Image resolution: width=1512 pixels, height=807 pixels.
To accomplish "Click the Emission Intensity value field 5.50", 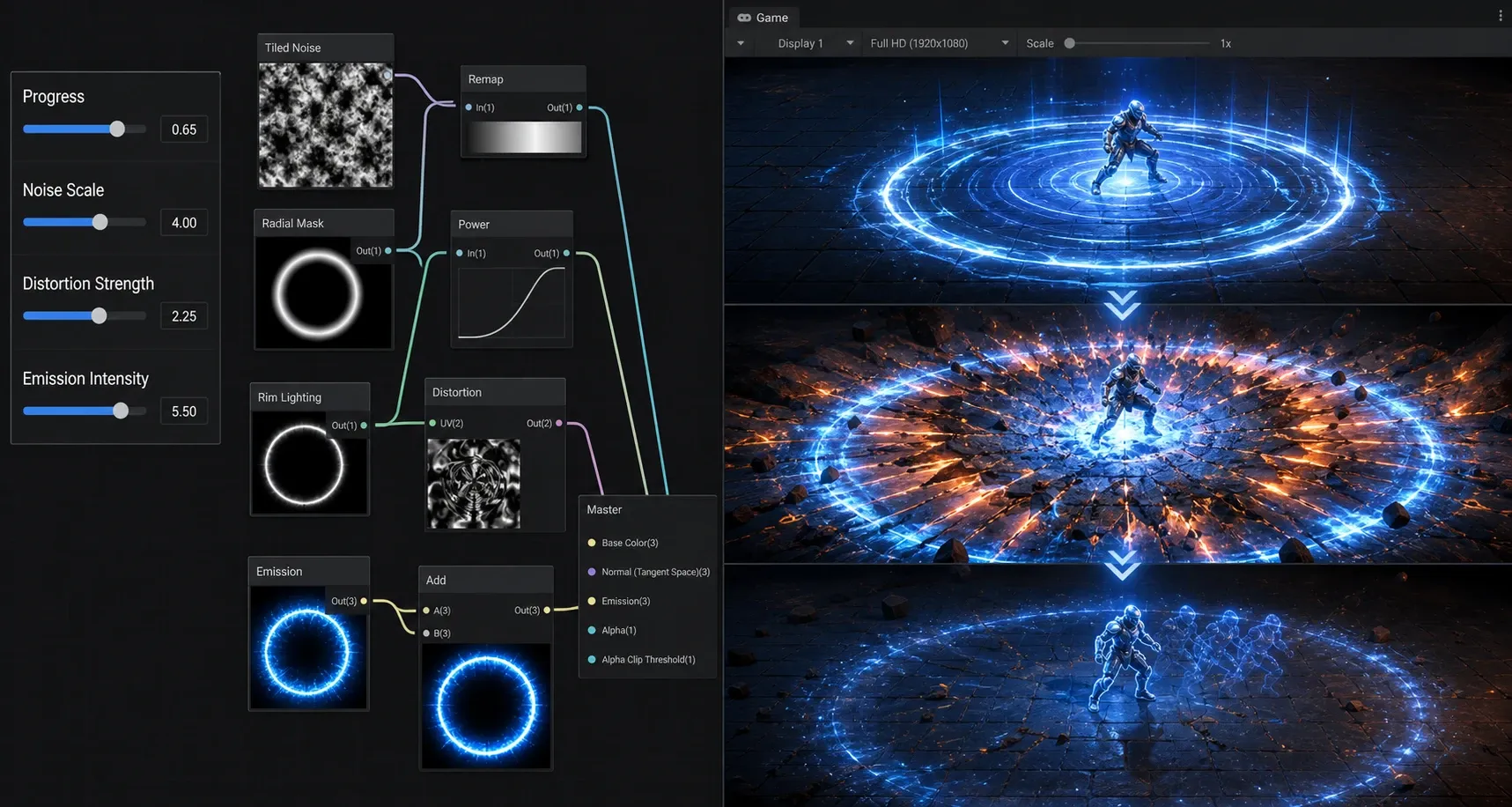I will (184, 411).
